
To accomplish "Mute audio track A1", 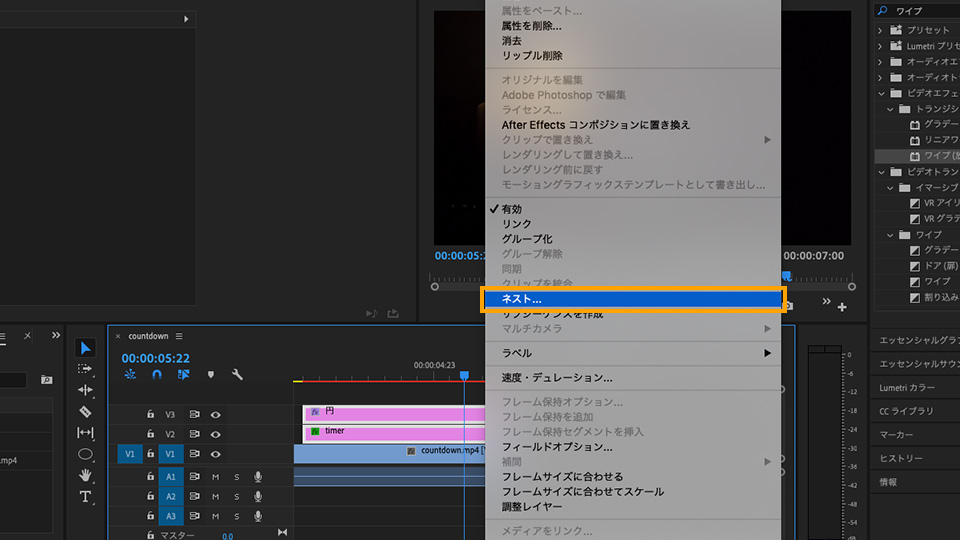I will [x=216, y=477].
